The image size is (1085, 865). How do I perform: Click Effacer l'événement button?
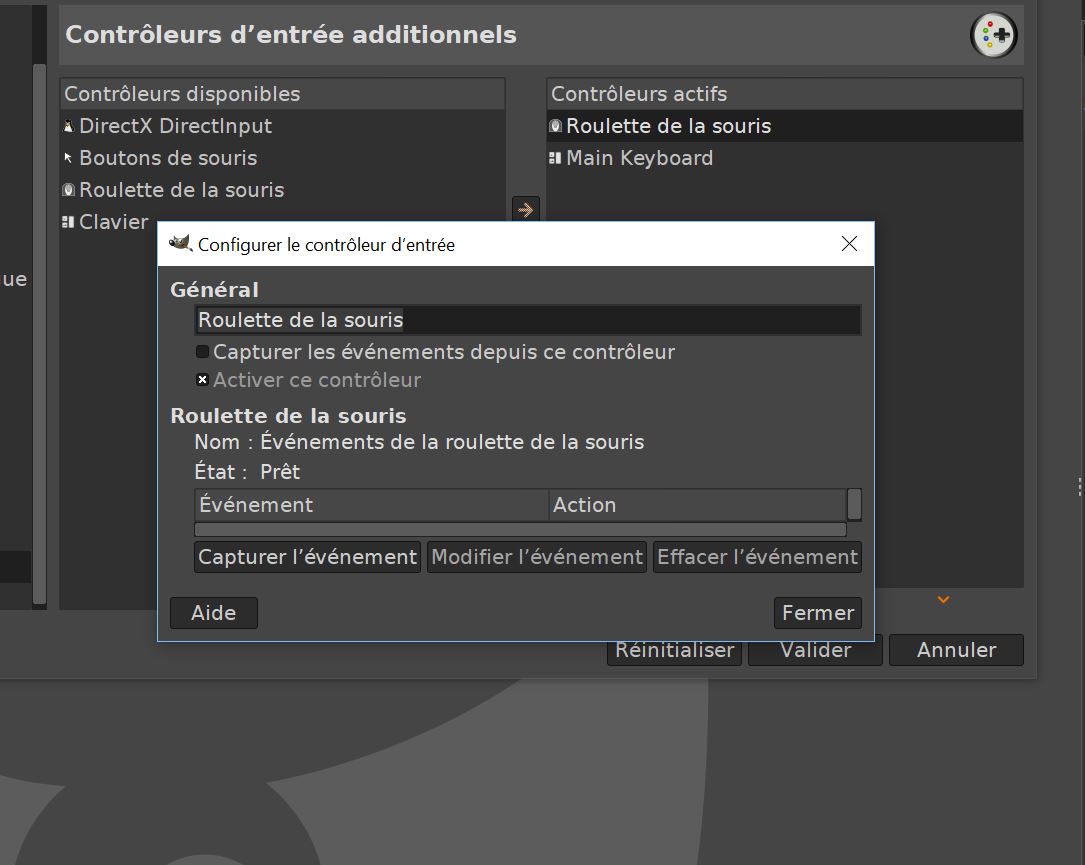coord(757,557)
